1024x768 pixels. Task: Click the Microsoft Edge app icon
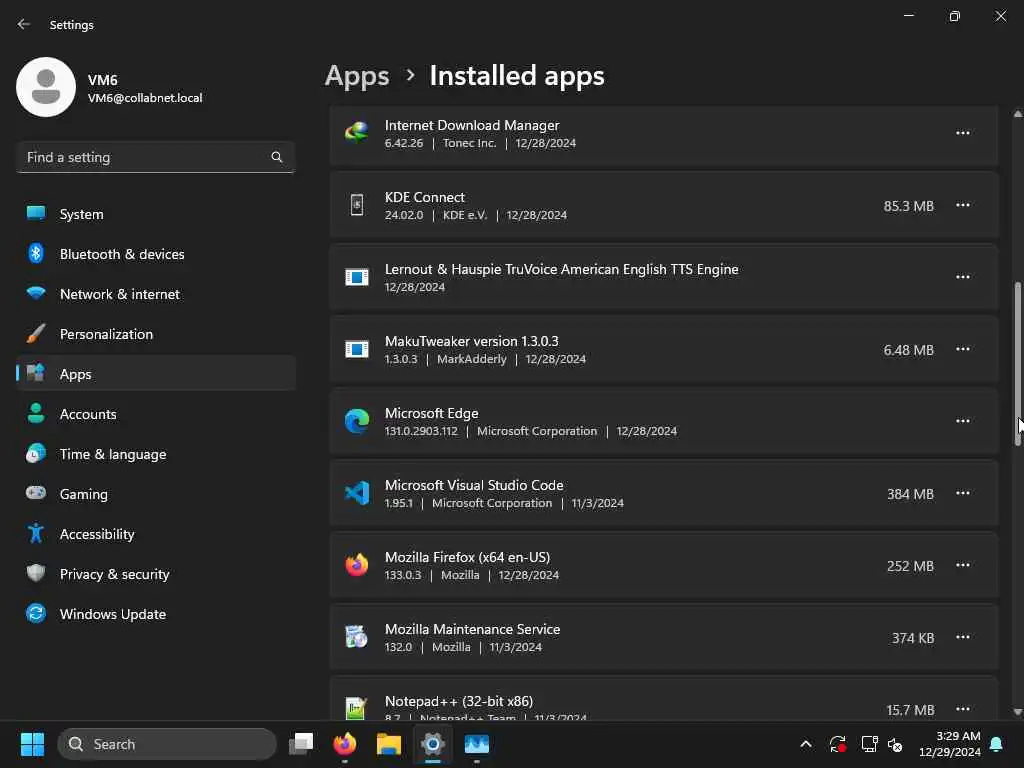pyautogui.click(x=357, y=421)
